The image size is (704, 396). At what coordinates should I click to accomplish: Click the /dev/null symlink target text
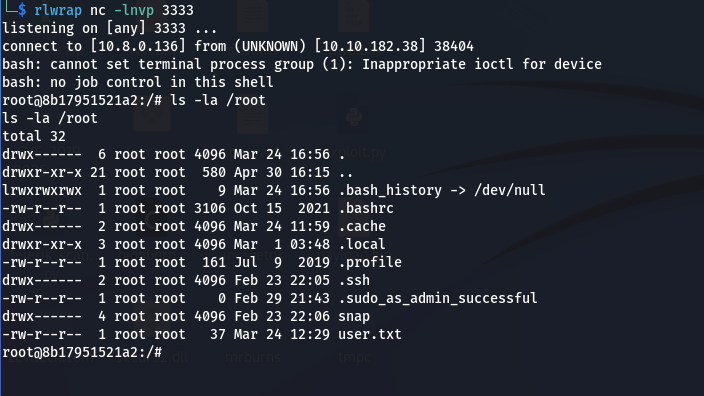(x=510, y=190)
